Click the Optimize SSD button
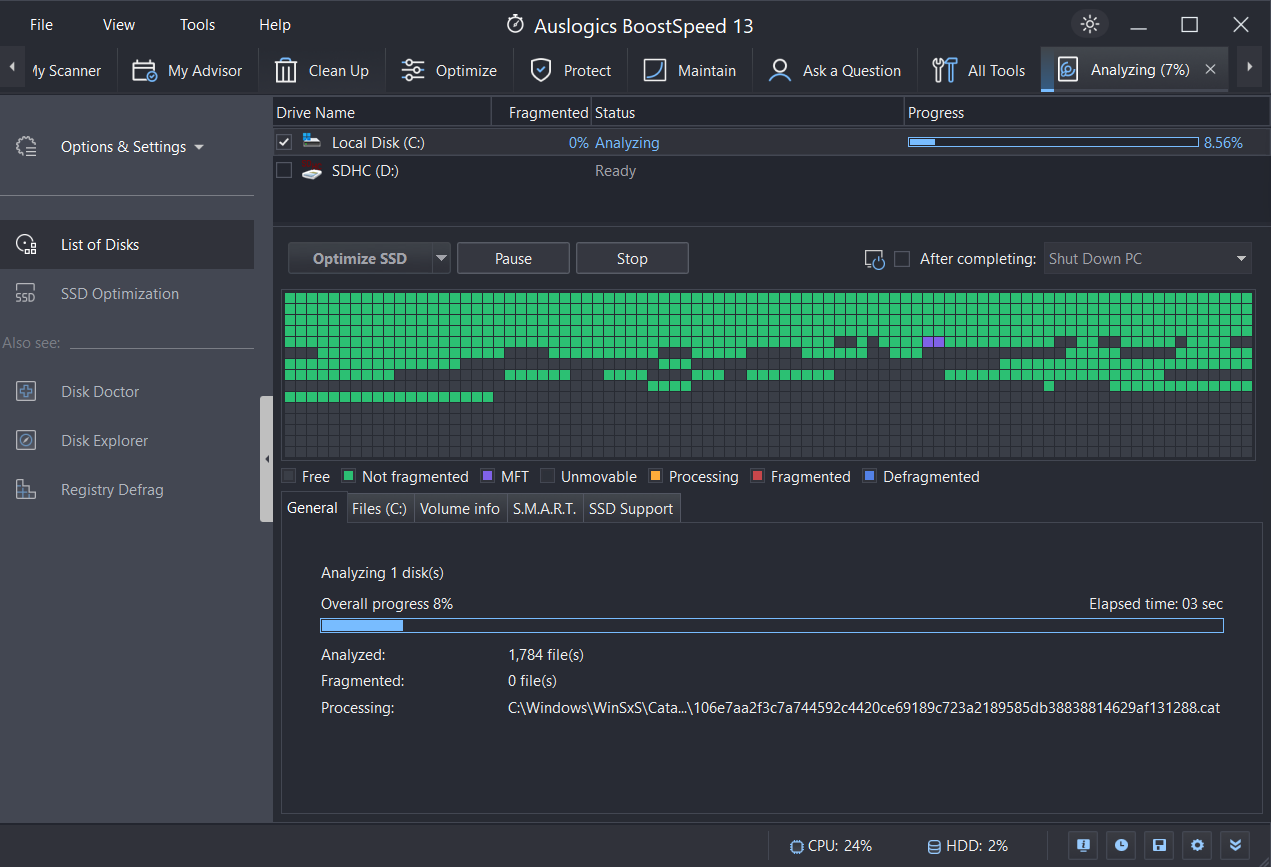 click(360, 259)
